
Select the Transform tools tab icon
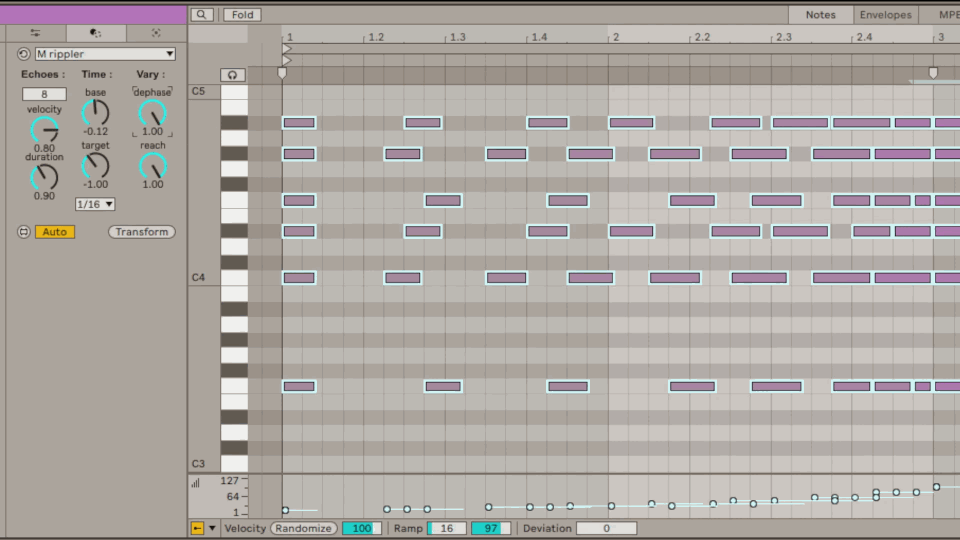[95, 33]
